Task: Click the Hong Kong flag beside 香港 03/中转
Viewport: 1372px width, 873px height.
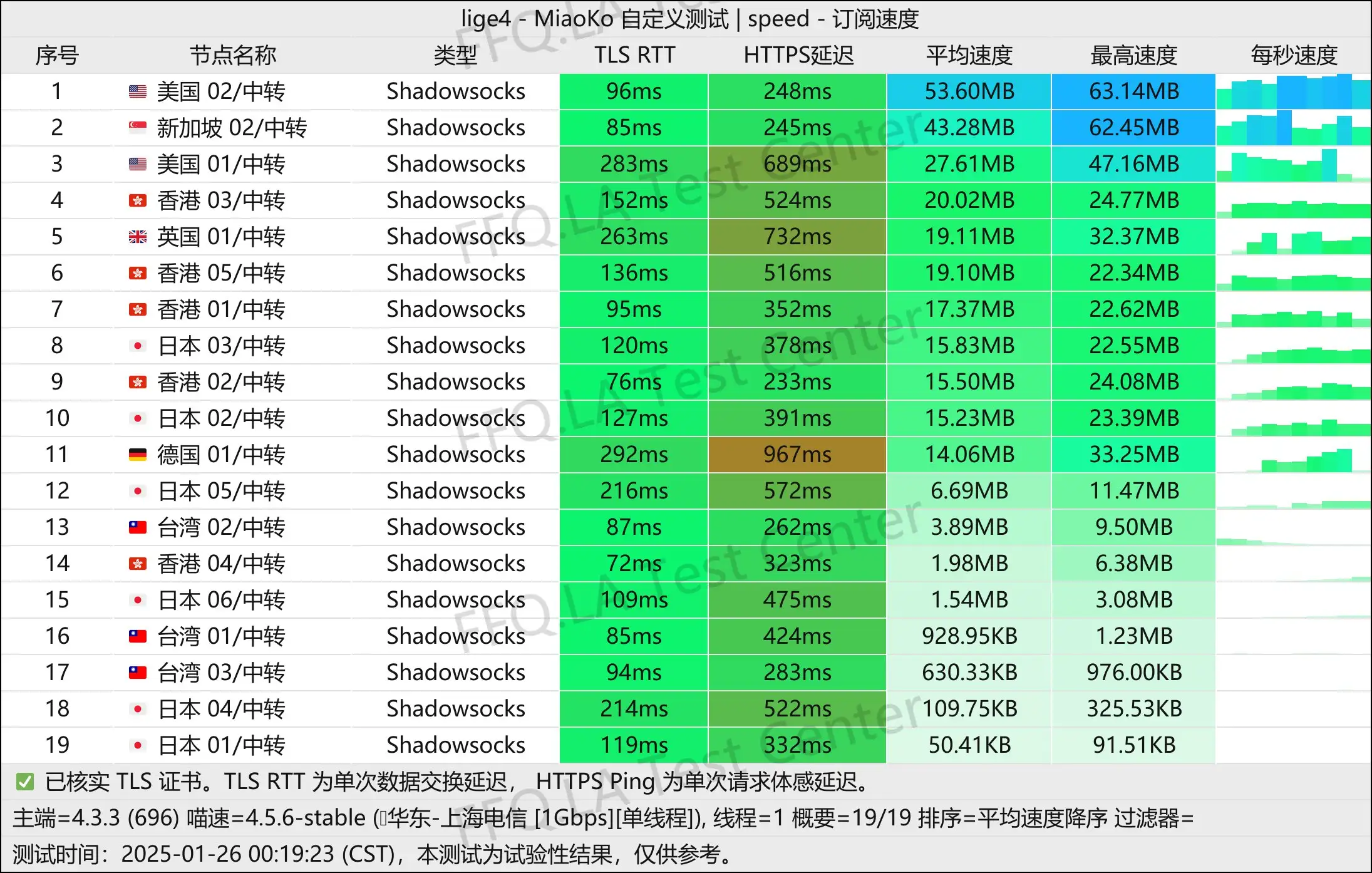Action: pos(137,200)
